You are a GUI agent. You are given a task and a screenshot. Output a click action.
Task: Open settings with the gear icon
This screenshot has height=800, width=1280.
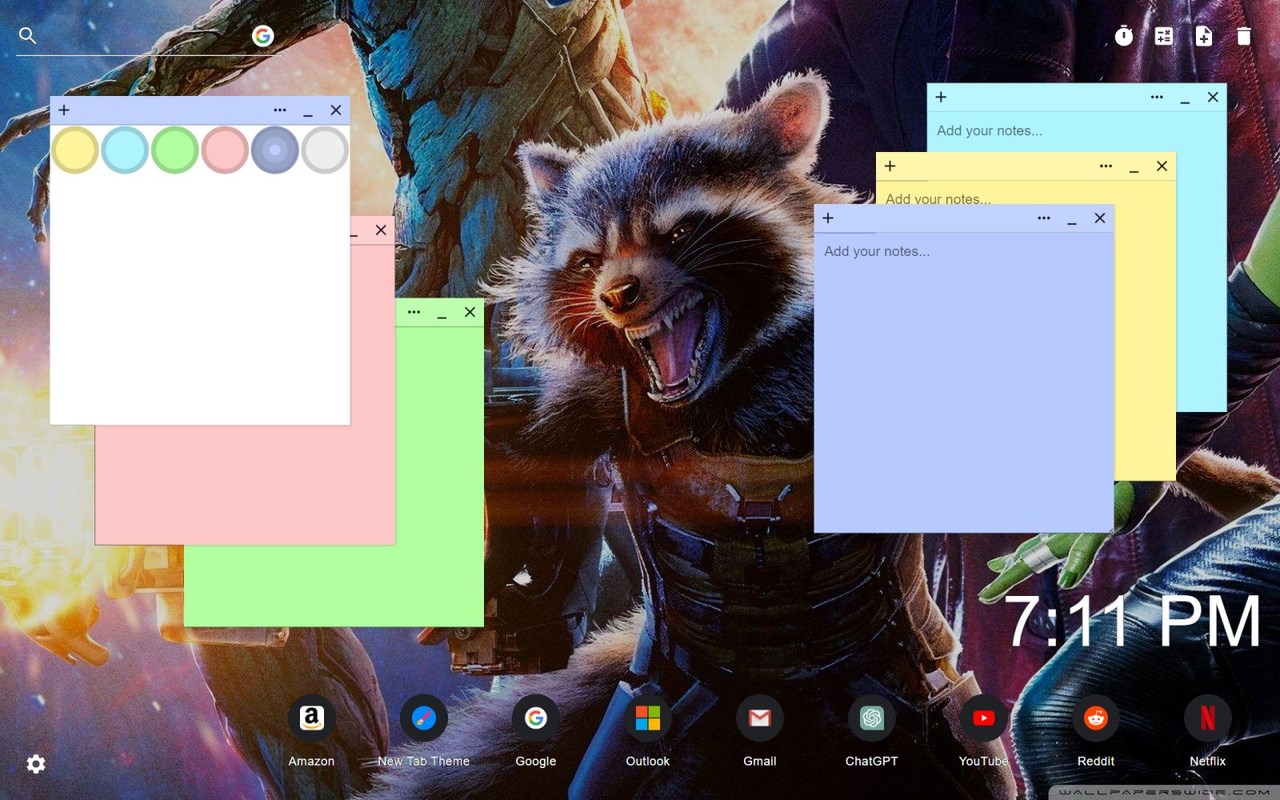[x=36, y=764]
